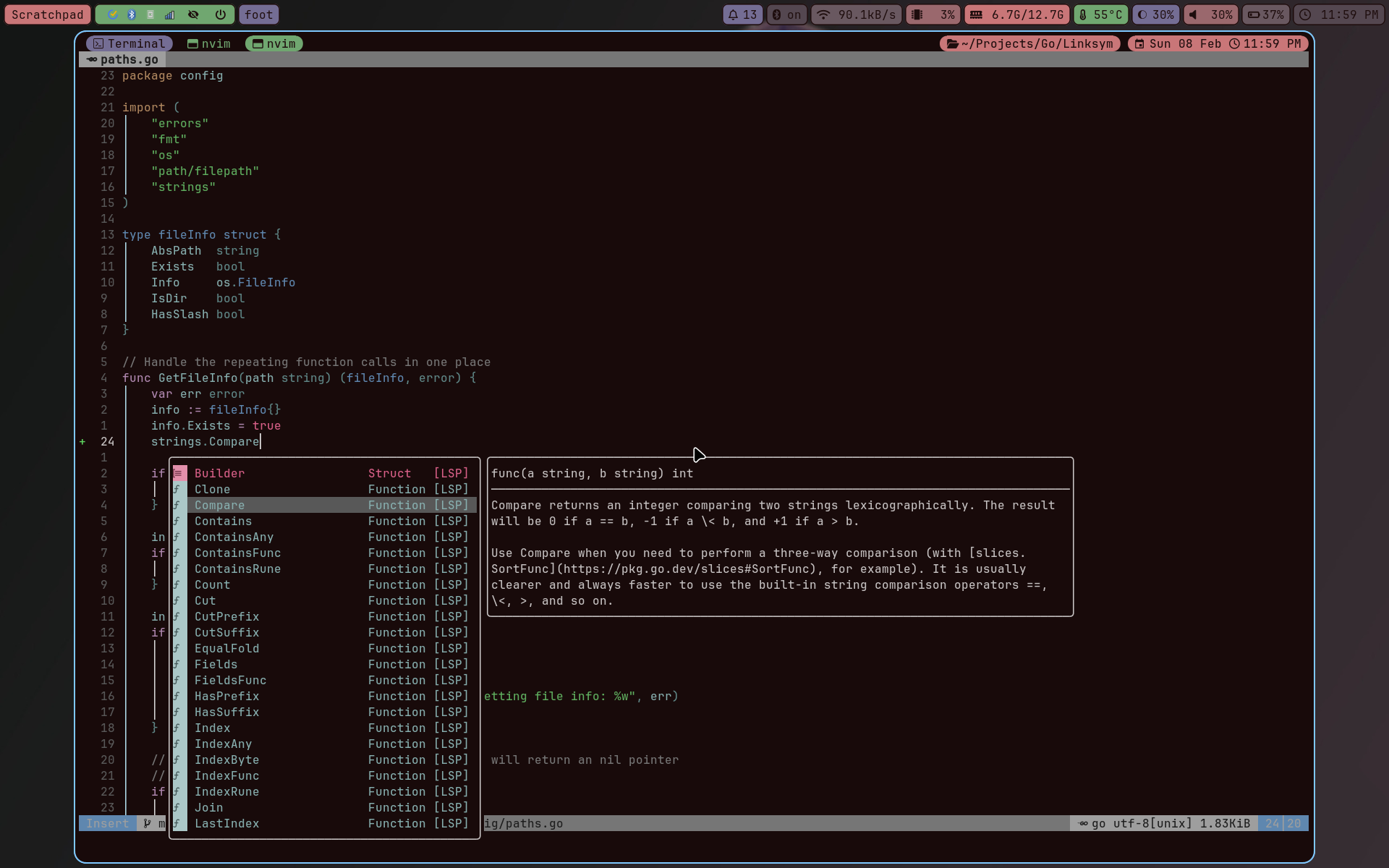The height and width of the screenshot is (868, 1389).
Task: Select IndexRune completion entry
Action: tap(324, 791)
